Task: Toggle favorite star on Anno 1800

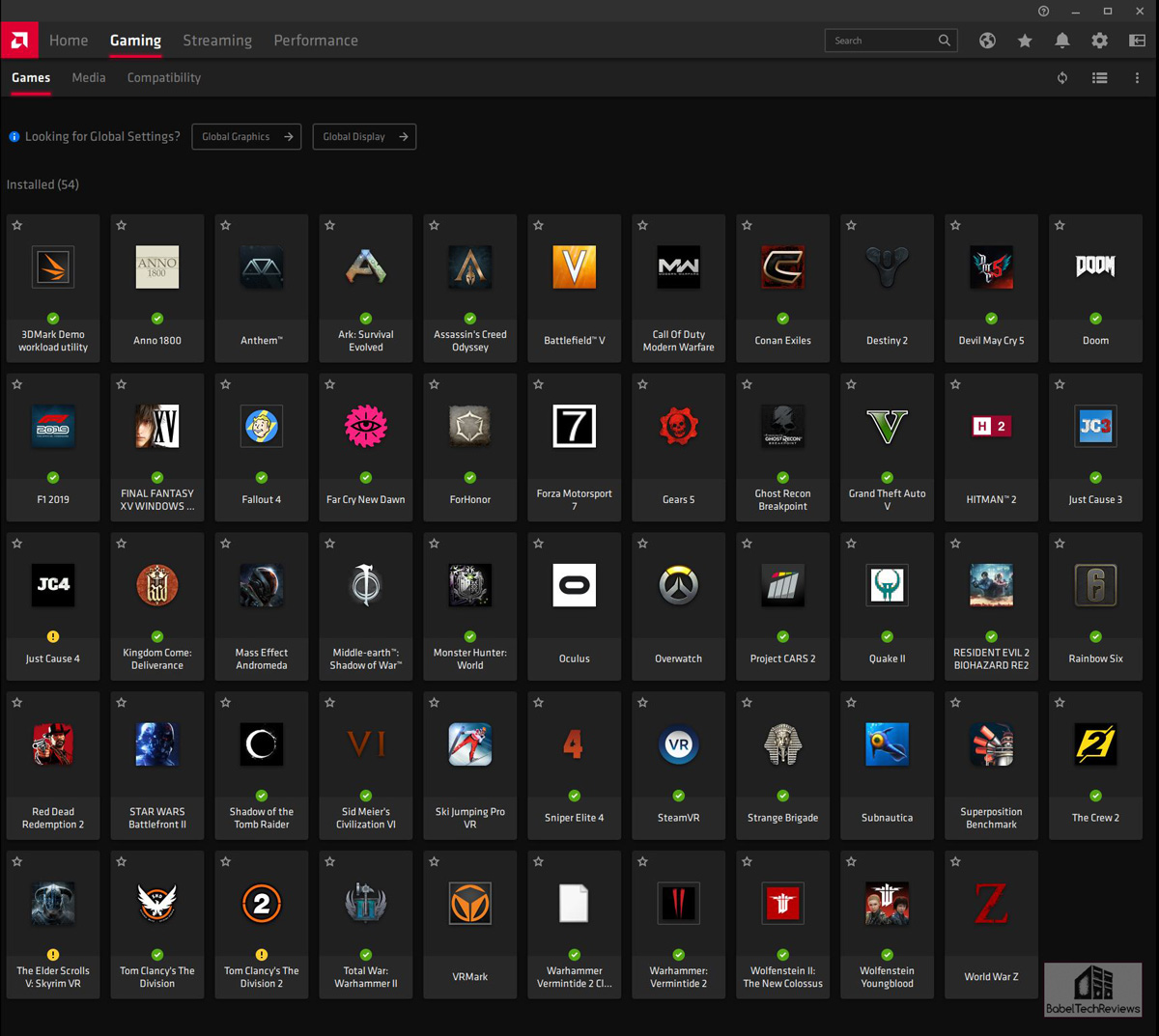Action: tap(122, 225)
